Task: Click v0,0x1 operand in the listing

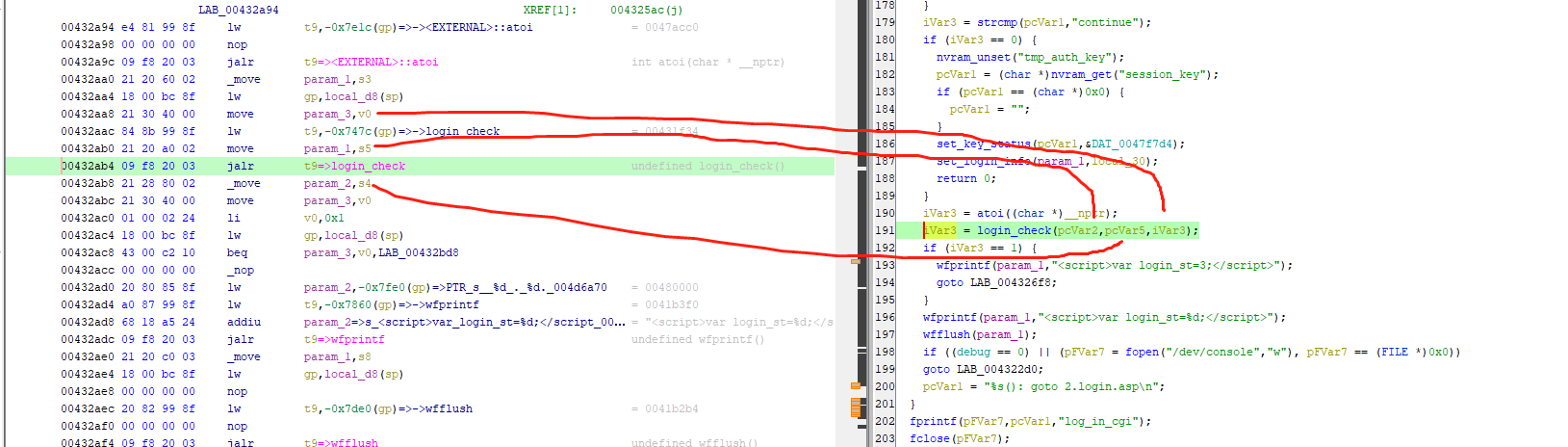Action: (x=324, y=218)
